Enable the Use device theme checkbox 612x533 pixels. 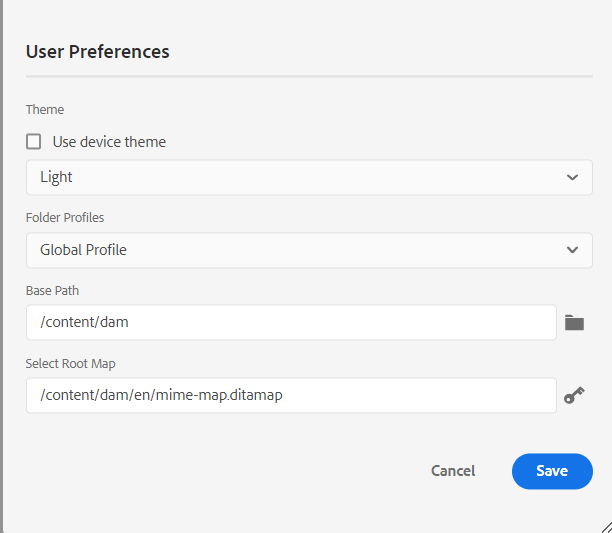coord(34,142)
